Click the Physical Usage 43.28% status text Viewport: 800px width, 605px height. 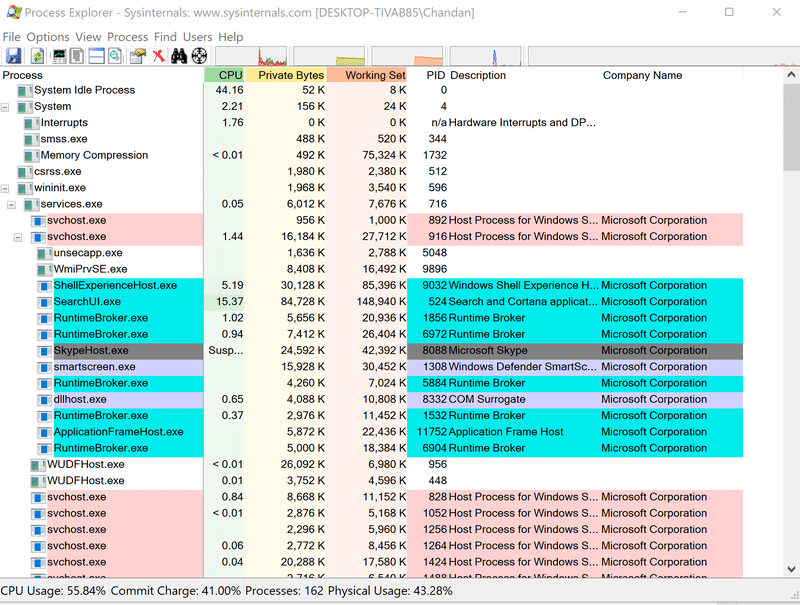pos(390,591)
